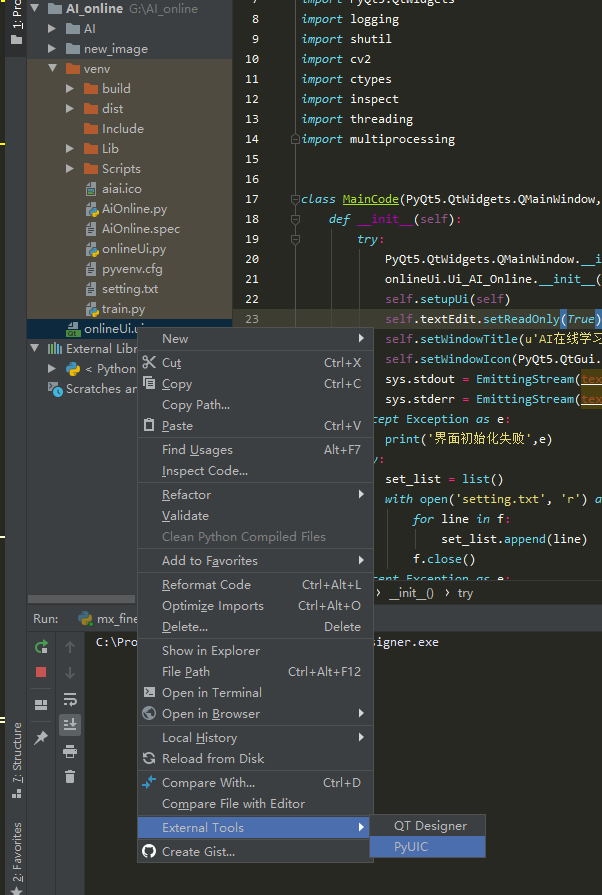Click the restore layout icon in Run panel

click(41, 705)
